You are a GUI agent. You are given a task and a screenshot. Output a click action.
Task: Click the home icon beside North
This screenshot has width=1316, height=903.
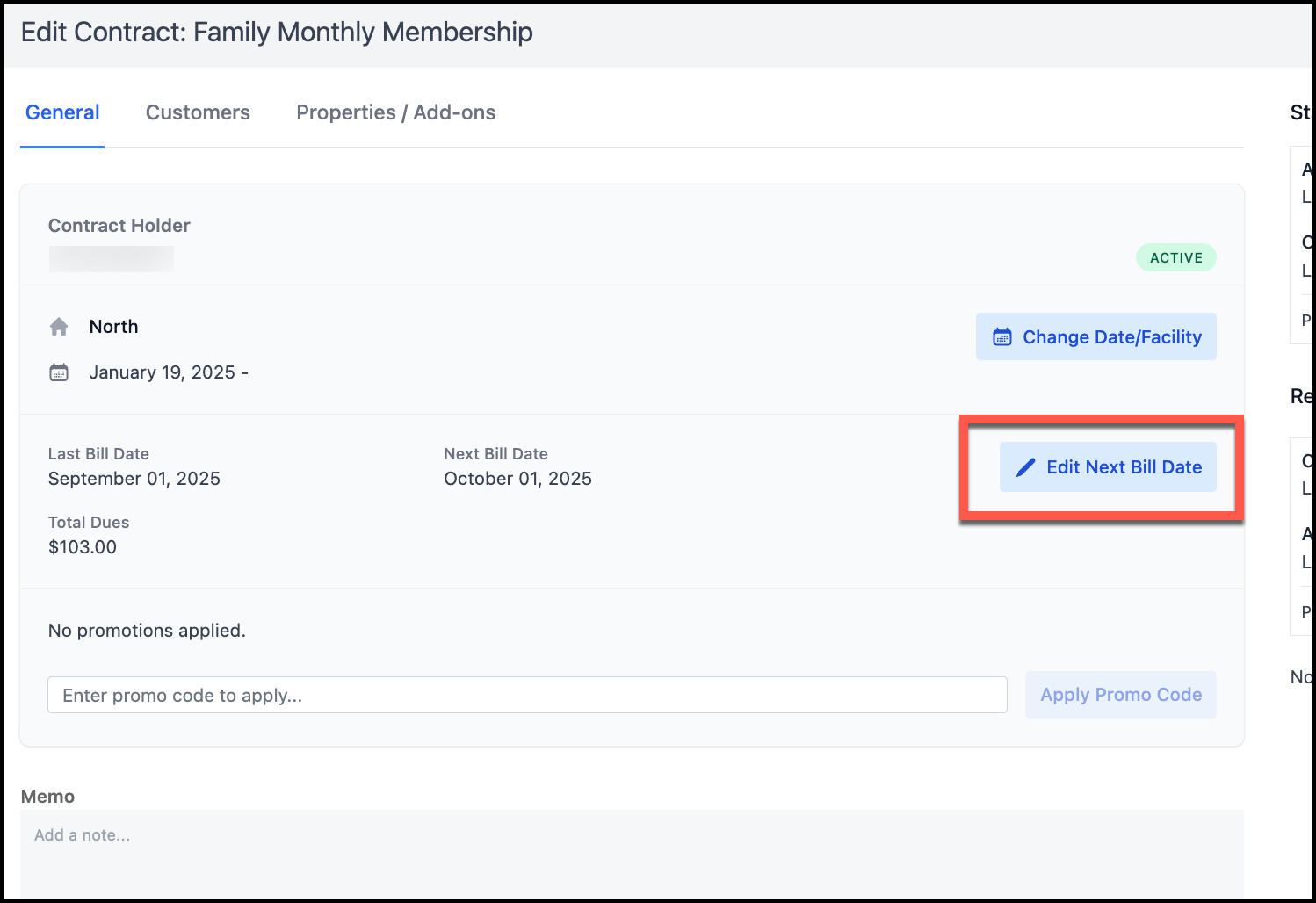coord(59,327)
